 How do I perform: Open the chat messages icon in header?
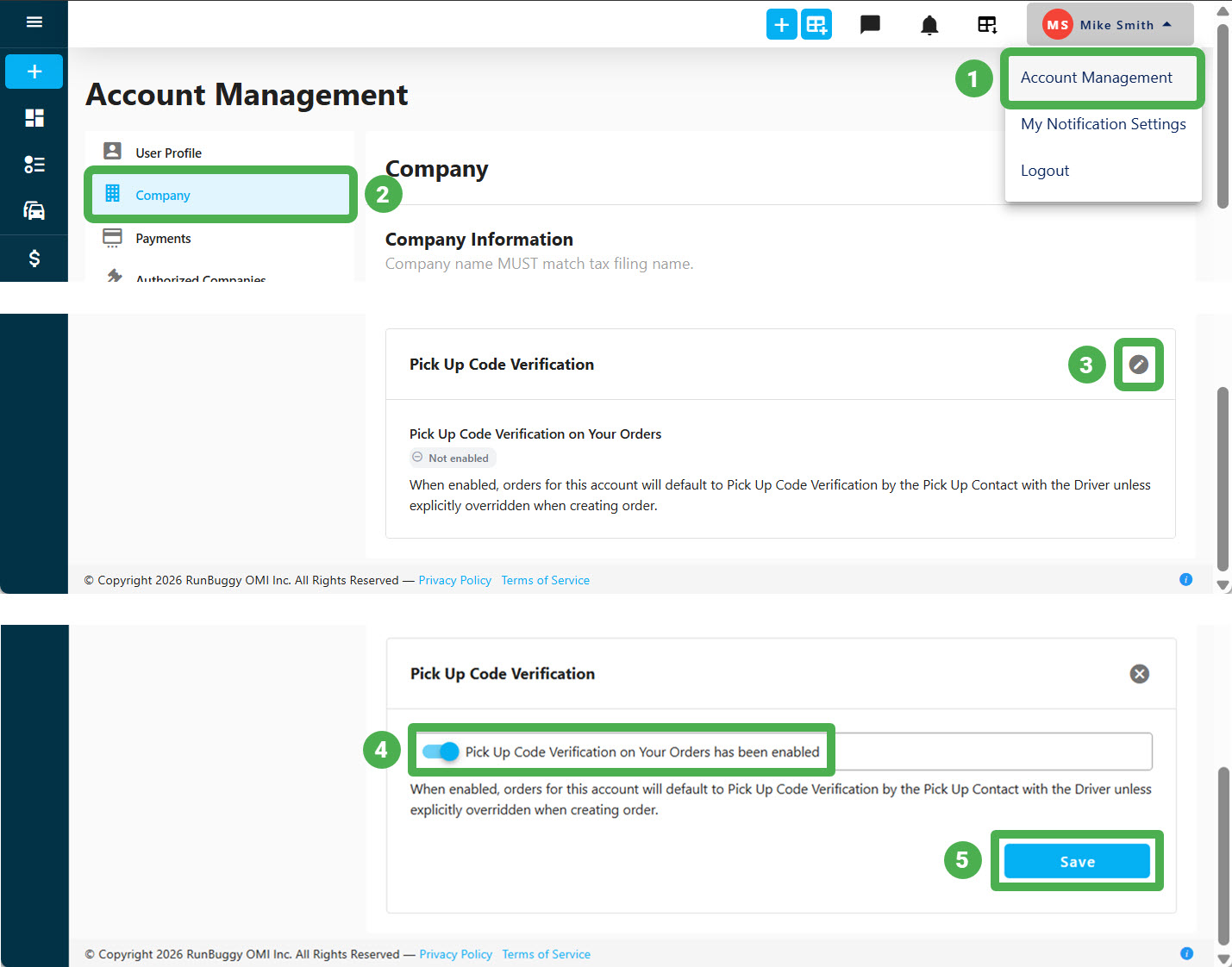tap(871, 24)
